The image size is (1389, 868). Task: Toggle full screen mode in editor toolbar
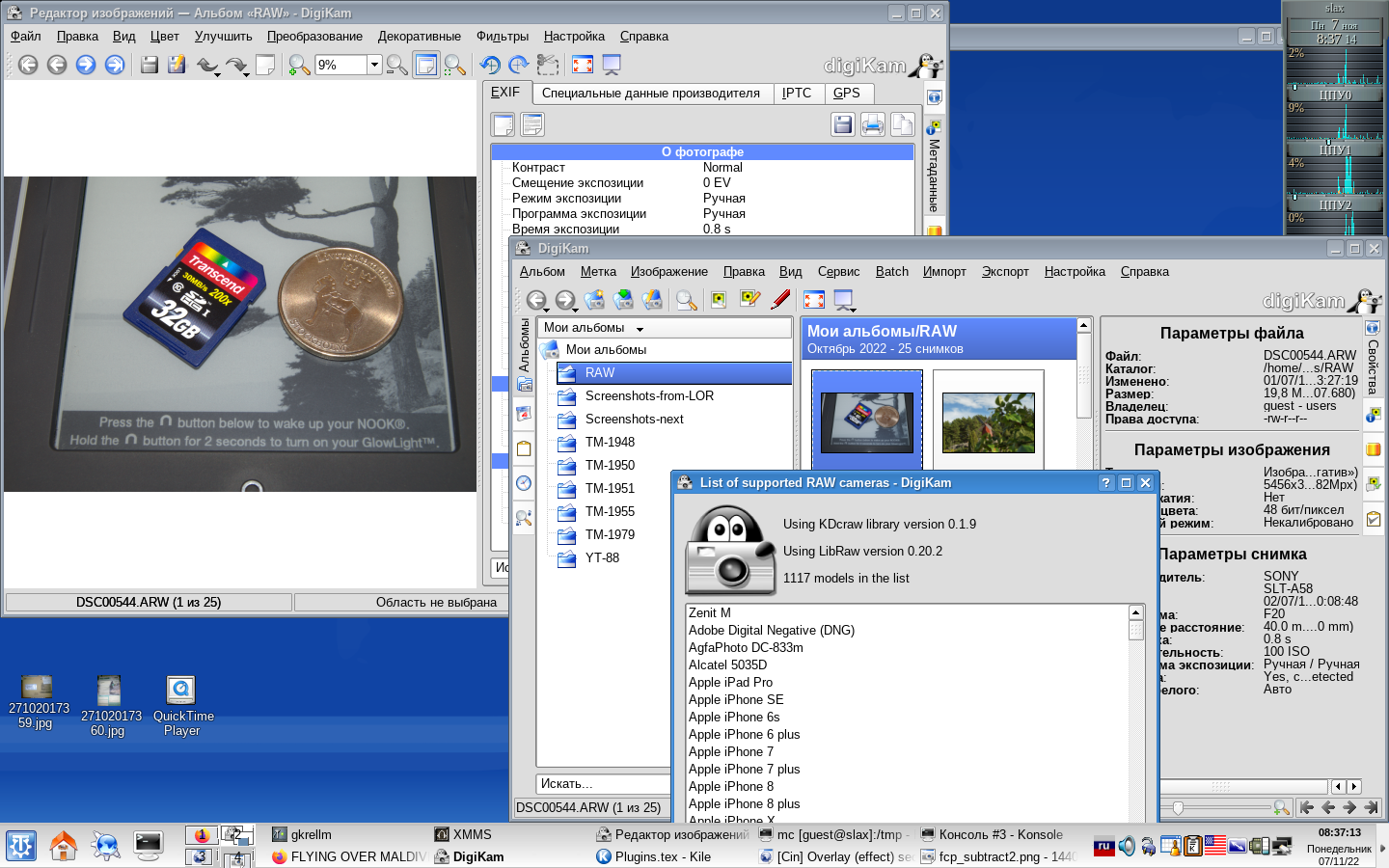click(x=583, y=65)
